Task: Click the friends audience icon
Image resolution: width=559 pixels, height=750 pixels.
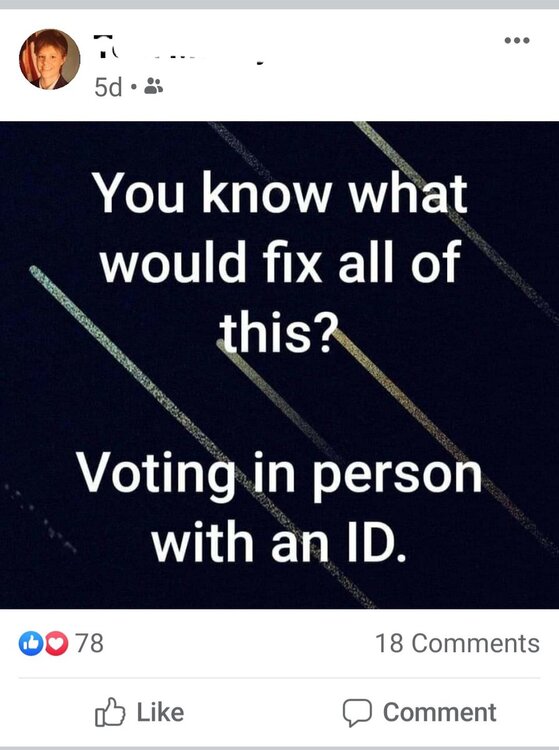Action: point(153,86)
